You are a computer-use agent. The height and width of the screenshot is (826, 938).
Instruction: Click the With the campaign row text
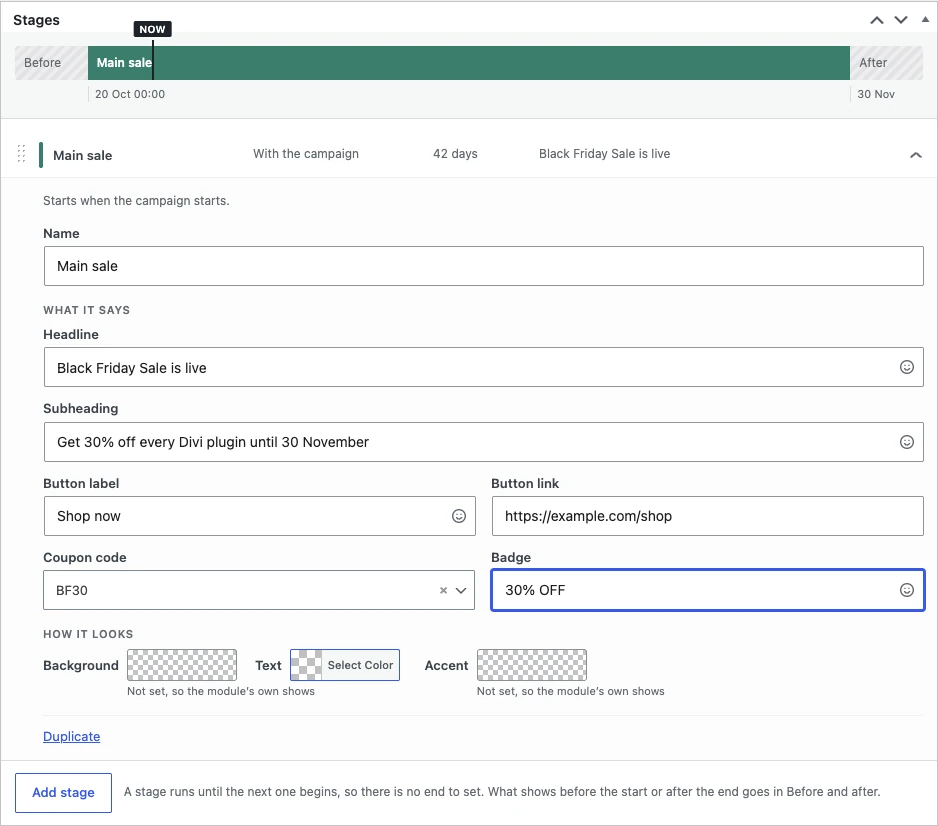pos(306,154)
